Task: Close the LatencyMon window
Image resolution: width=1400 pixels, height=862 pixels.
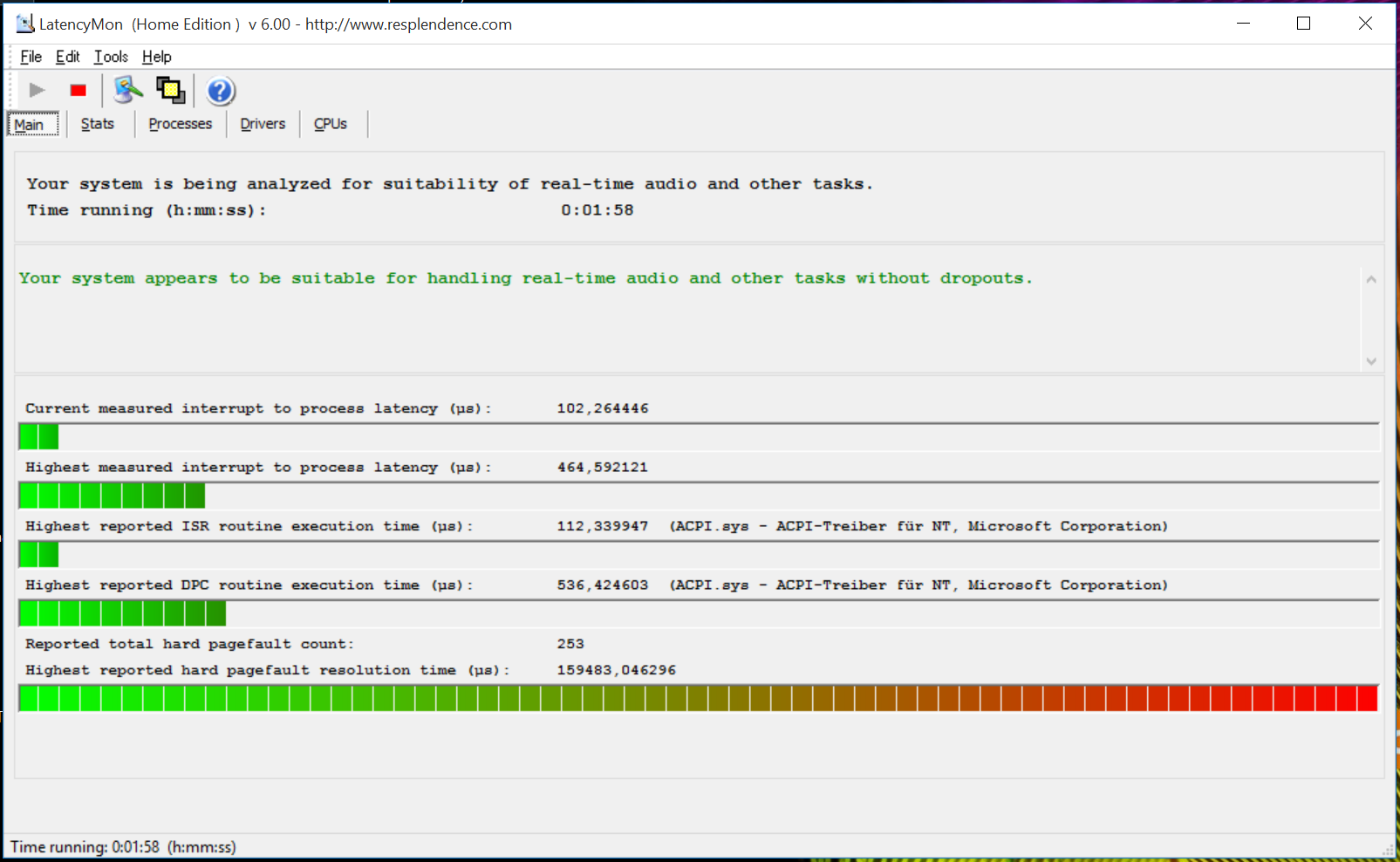Action: 1366,24
